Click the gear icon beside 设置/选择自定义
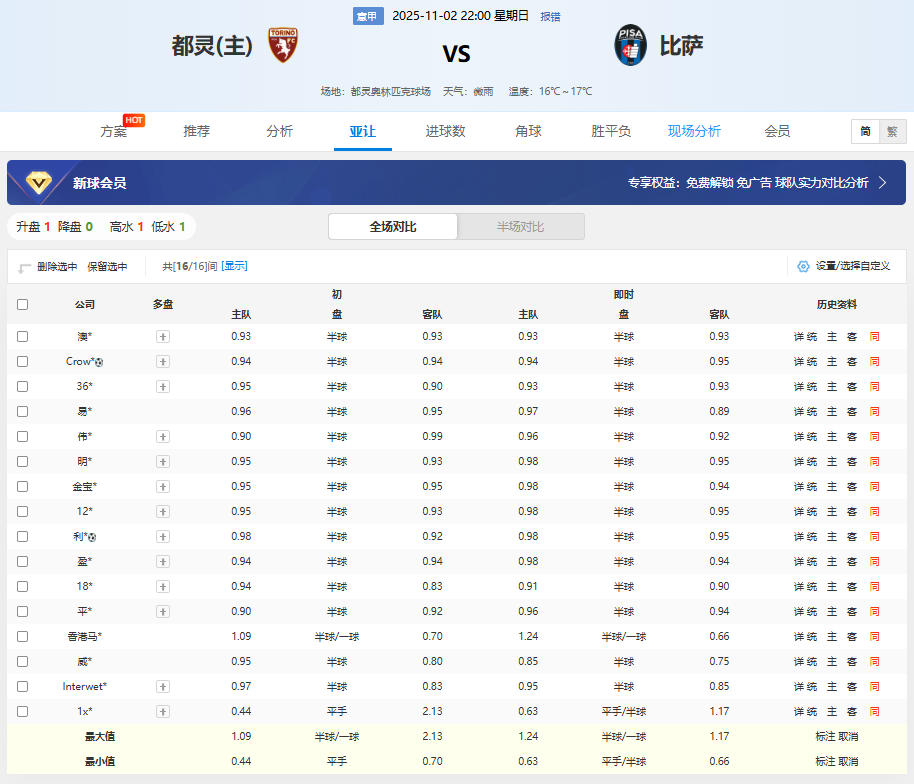 click(x=803, y=266)
